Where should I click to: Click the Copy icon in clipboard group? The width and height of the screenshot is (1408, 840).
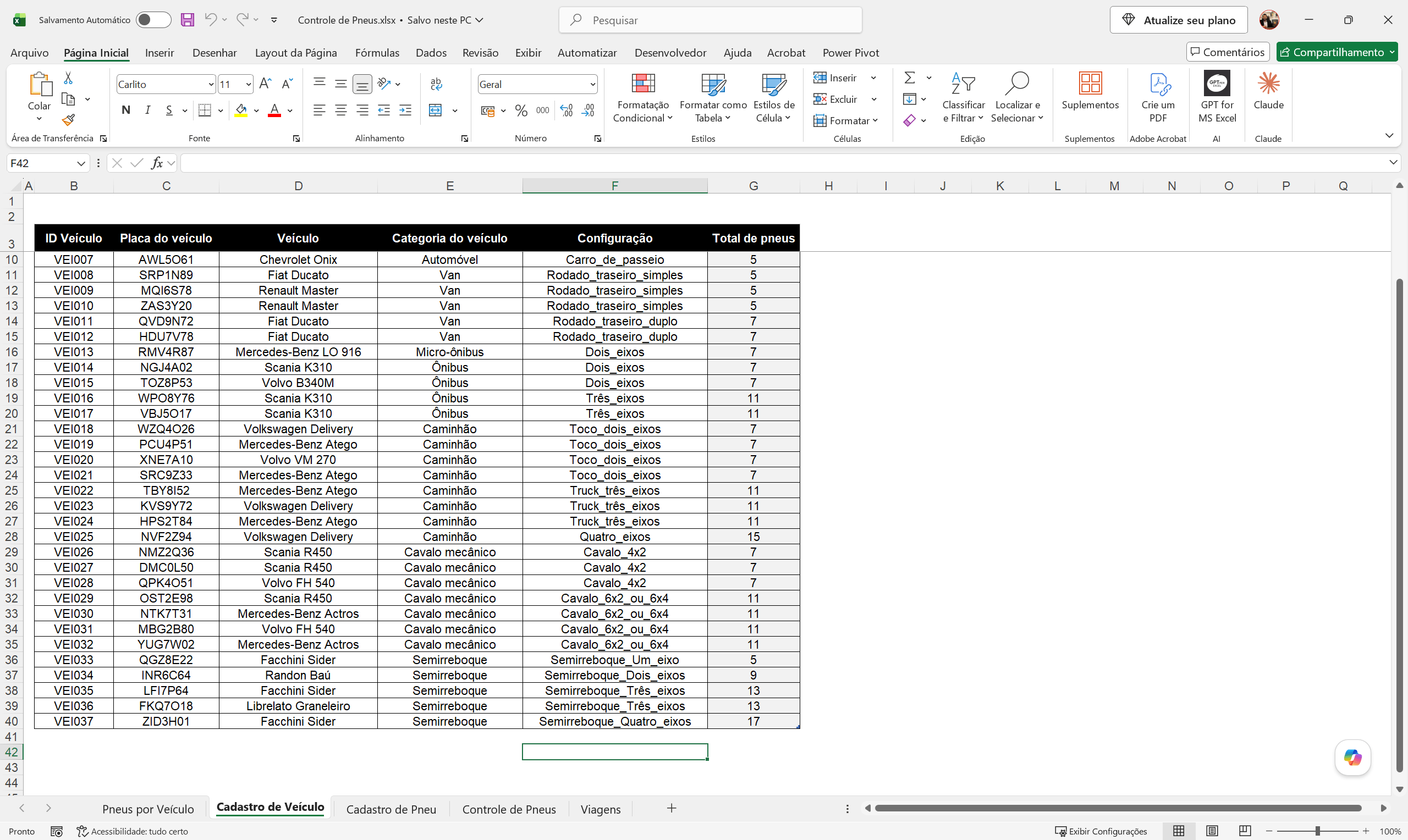68,99
